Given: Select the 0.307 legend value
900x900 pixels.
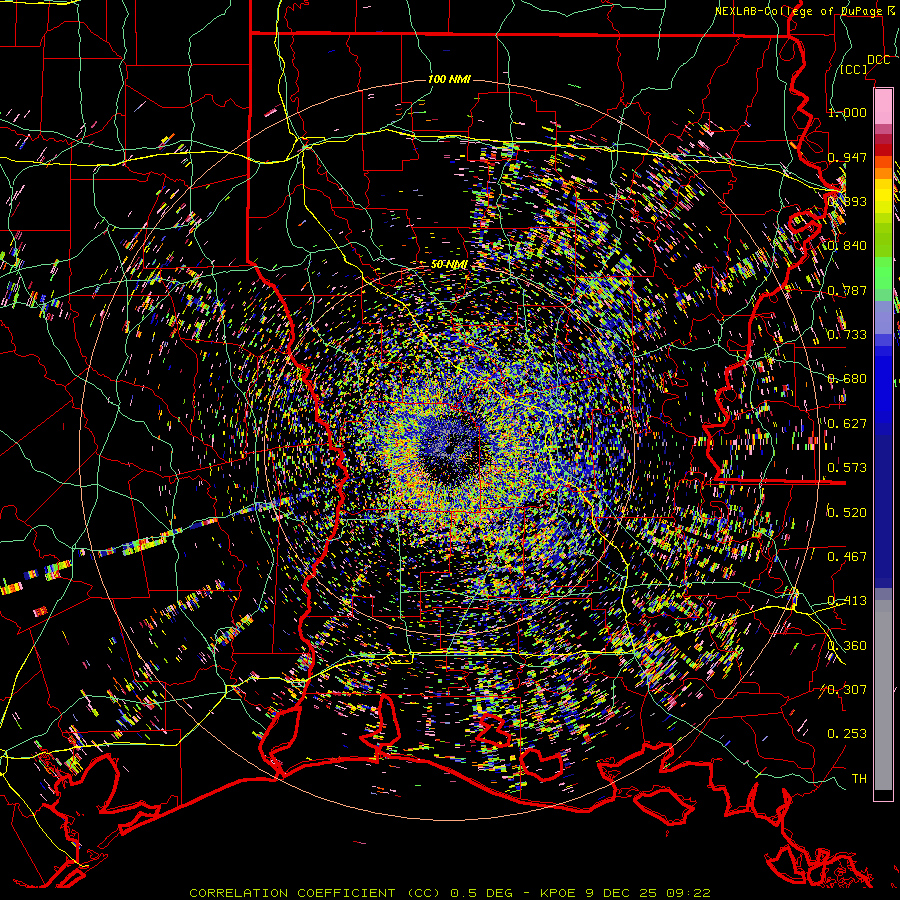Looking at the screenshot, I should 847,690.
